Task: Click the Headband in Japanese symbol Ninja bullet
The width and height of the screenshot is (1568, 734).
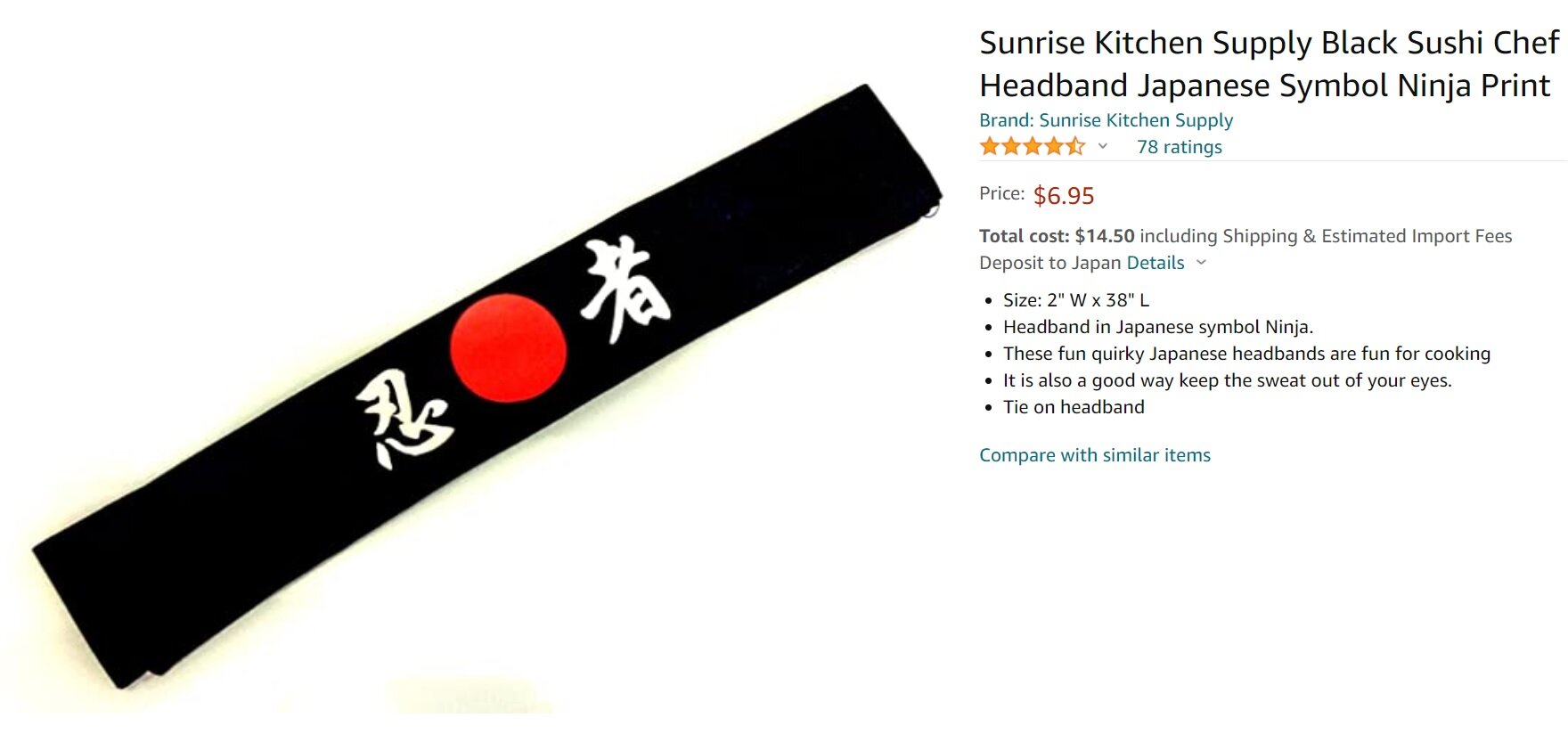Action: [1158, 327]
